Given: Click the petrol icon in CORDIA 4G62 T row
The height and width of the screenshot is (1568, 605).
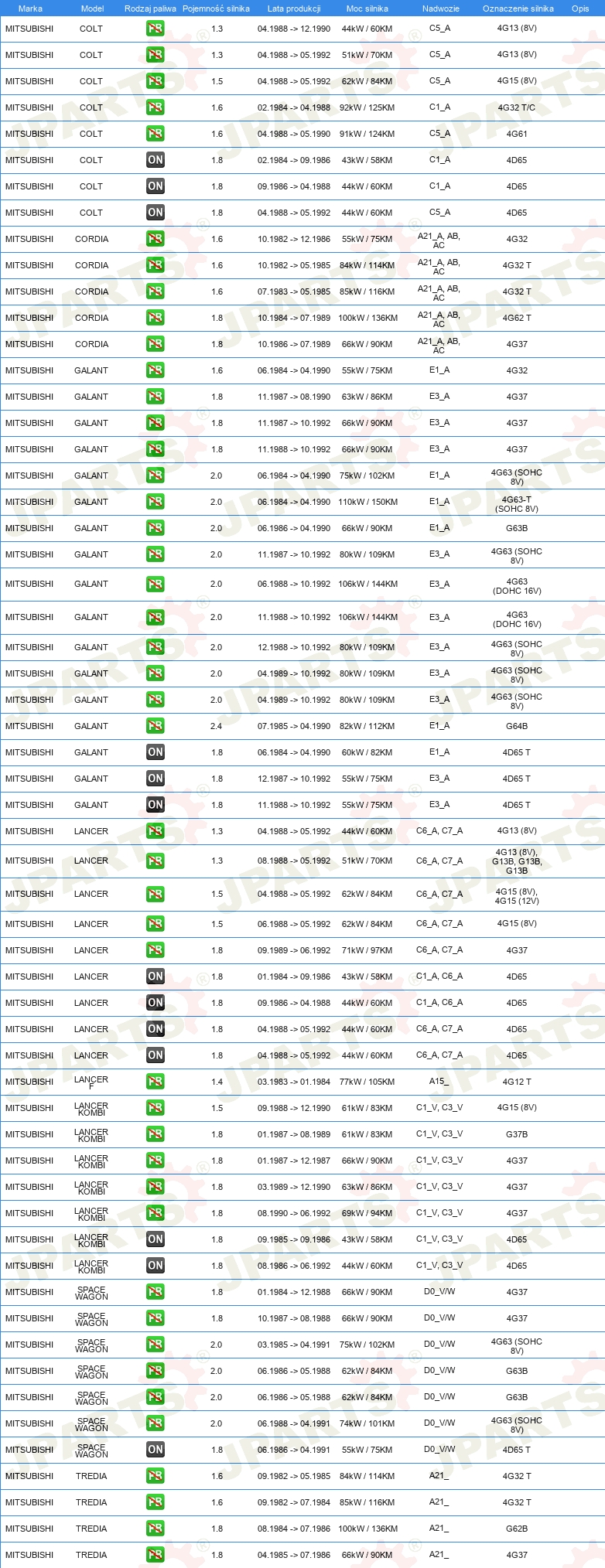Looking at the screenshot, I should [x=156, y=318].
